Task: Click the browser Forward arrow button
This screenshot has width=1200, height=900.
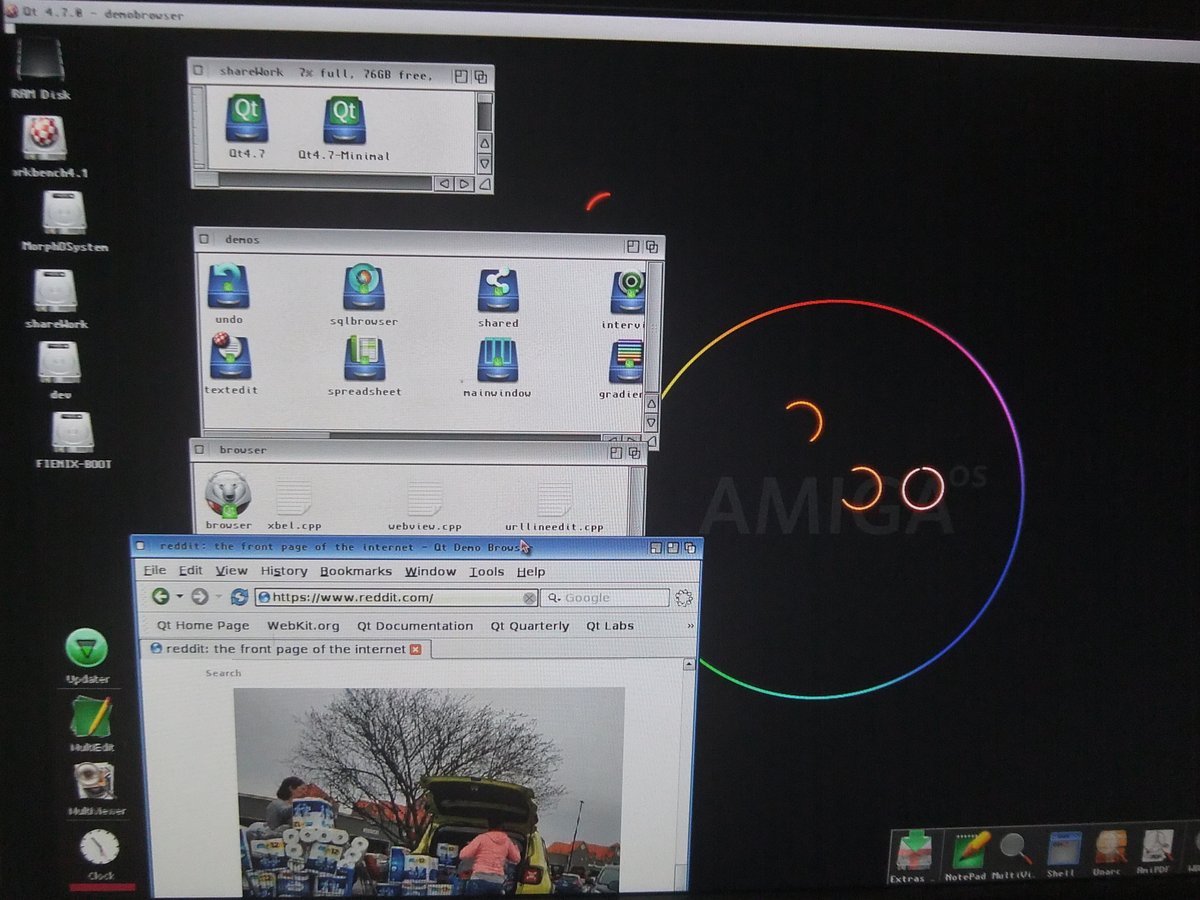Action: [200, 597]
